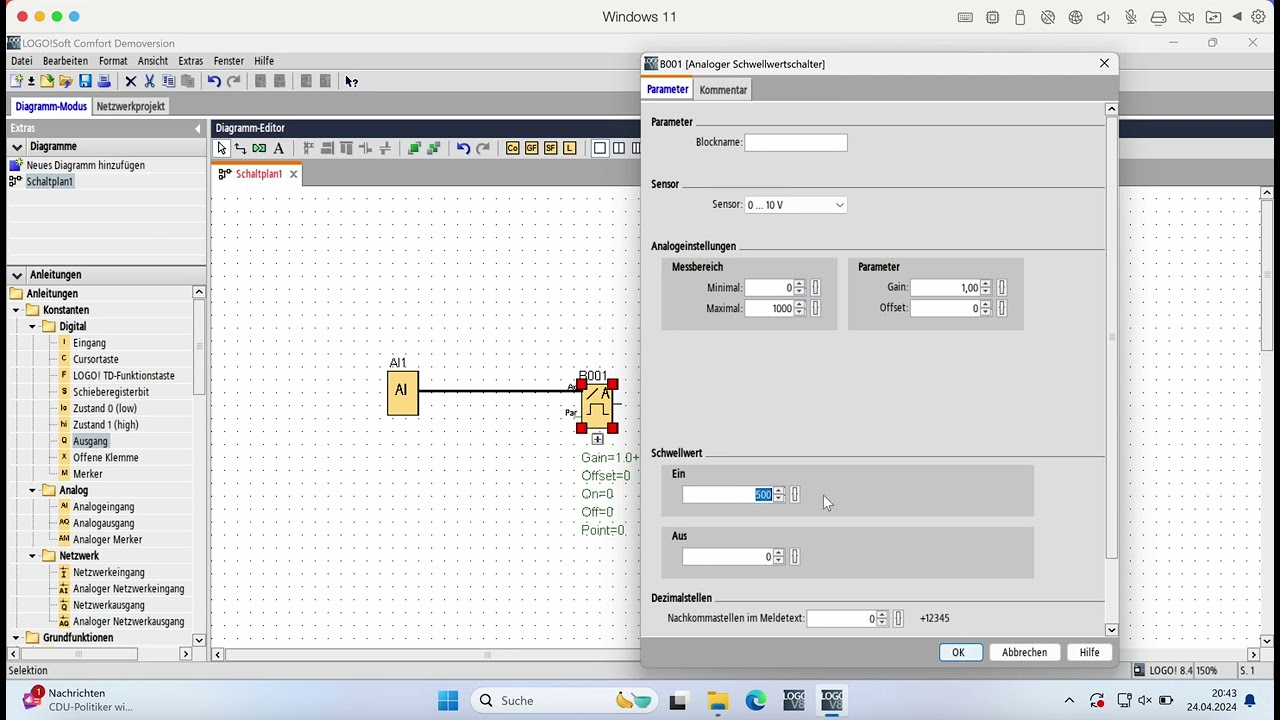Click the print icon in main toolbar
The height and width of the screenshot is (720, 1280).
click(103, 81)
